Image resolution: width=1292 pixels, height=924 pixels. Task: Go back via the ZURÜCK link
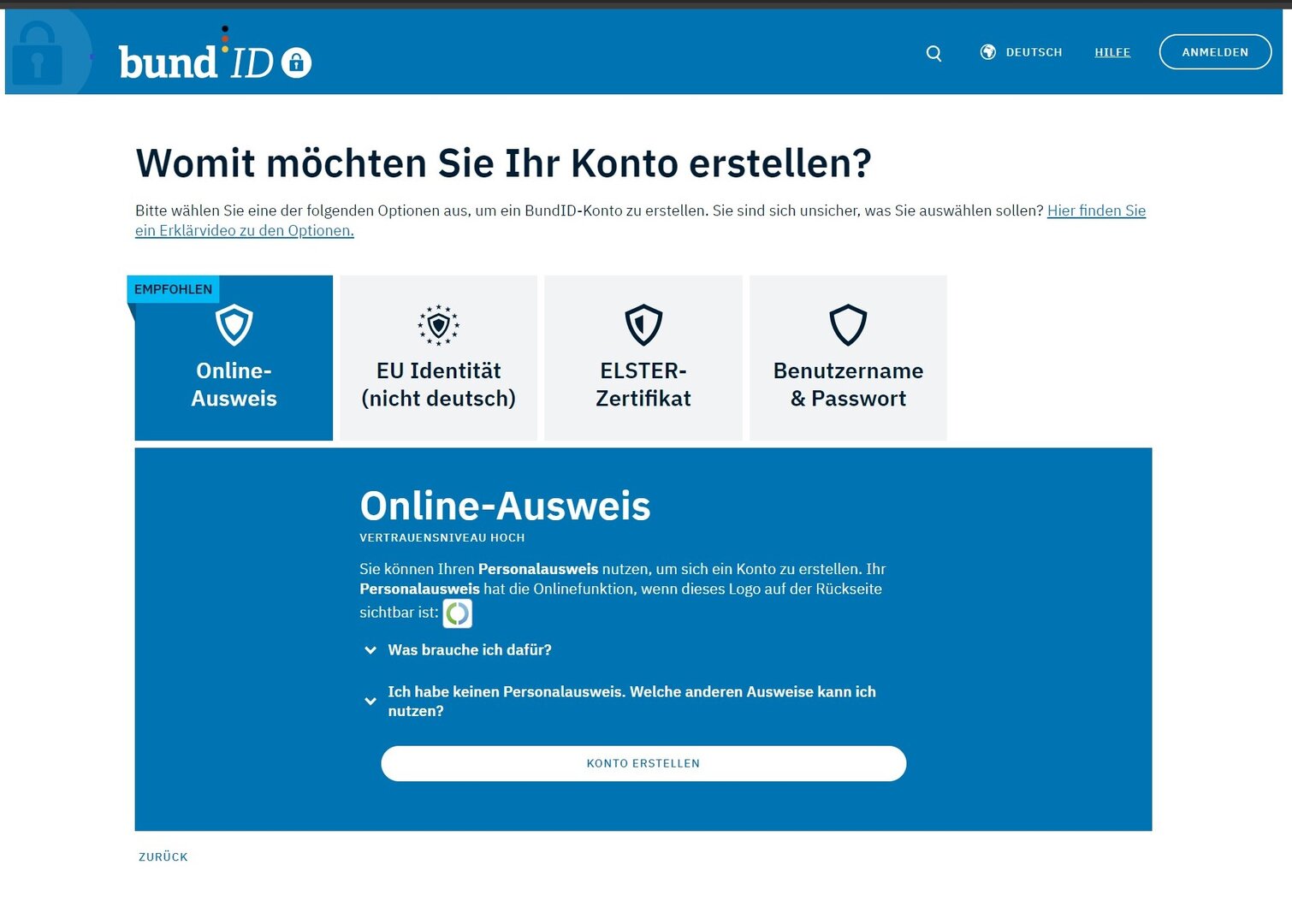tap(163, 856)
